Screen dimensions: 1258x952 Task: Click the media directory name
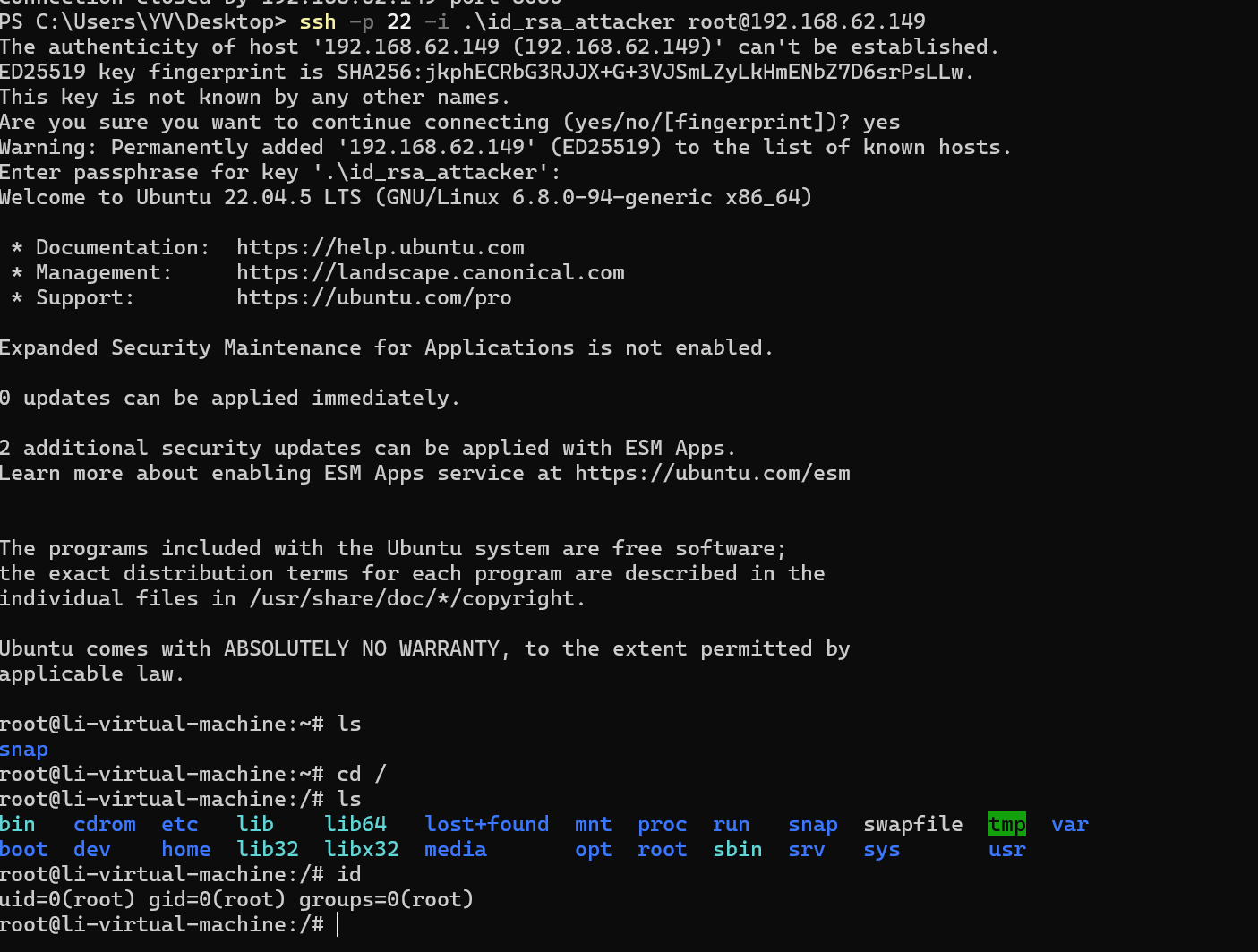coord(455,849)
